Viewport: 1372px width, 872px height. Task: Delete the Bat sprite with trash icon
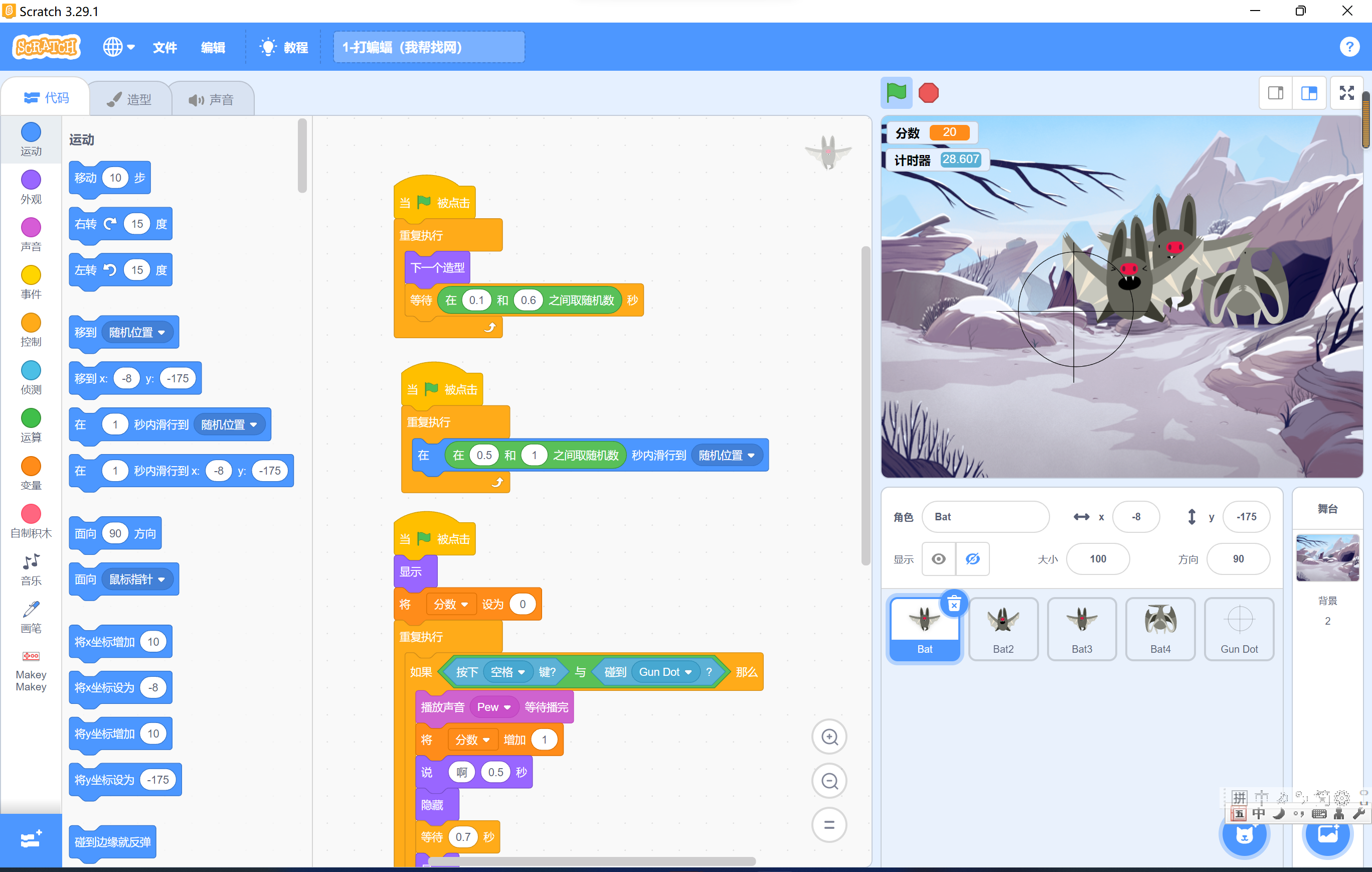pos(954,604)
